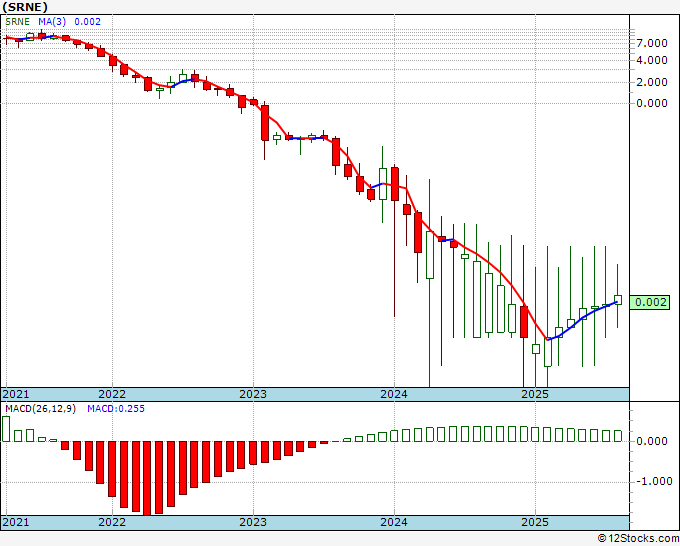Click the 2025 label on price chart time axis
Viewport: 680px width, 546px height.
coord(535,394)
